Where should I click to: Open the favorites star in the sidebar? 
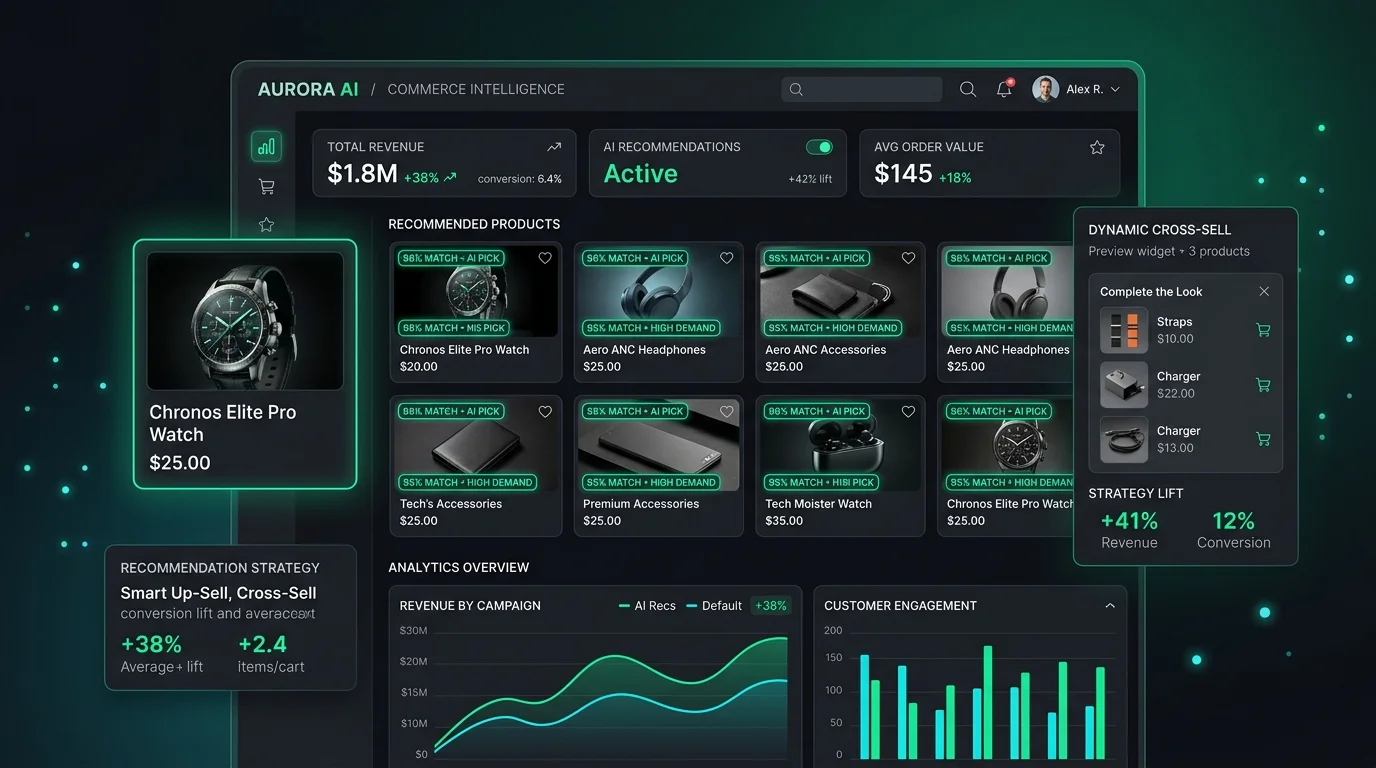click(x=266, y=224)
